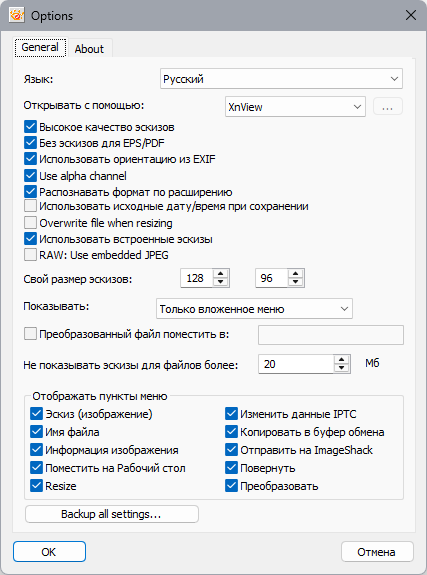Open the Язык language dropdown
The width and height of the screenshot is (427, 575).
[x=281, y=78]
